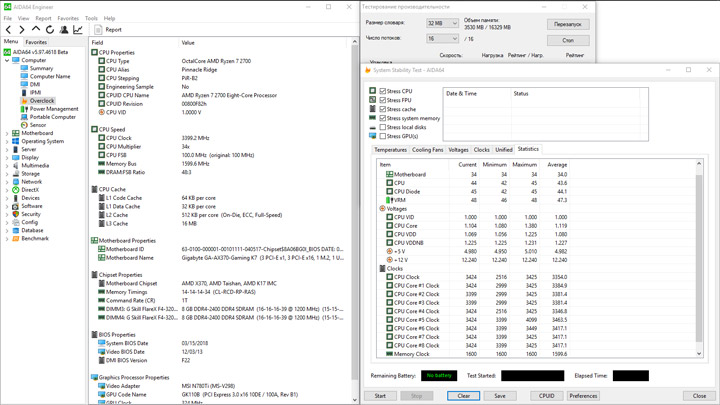The height and width of the screenshot is (405, 720).
Task: Toggle the Stress cache checkbox
Action: coord(382,109)
